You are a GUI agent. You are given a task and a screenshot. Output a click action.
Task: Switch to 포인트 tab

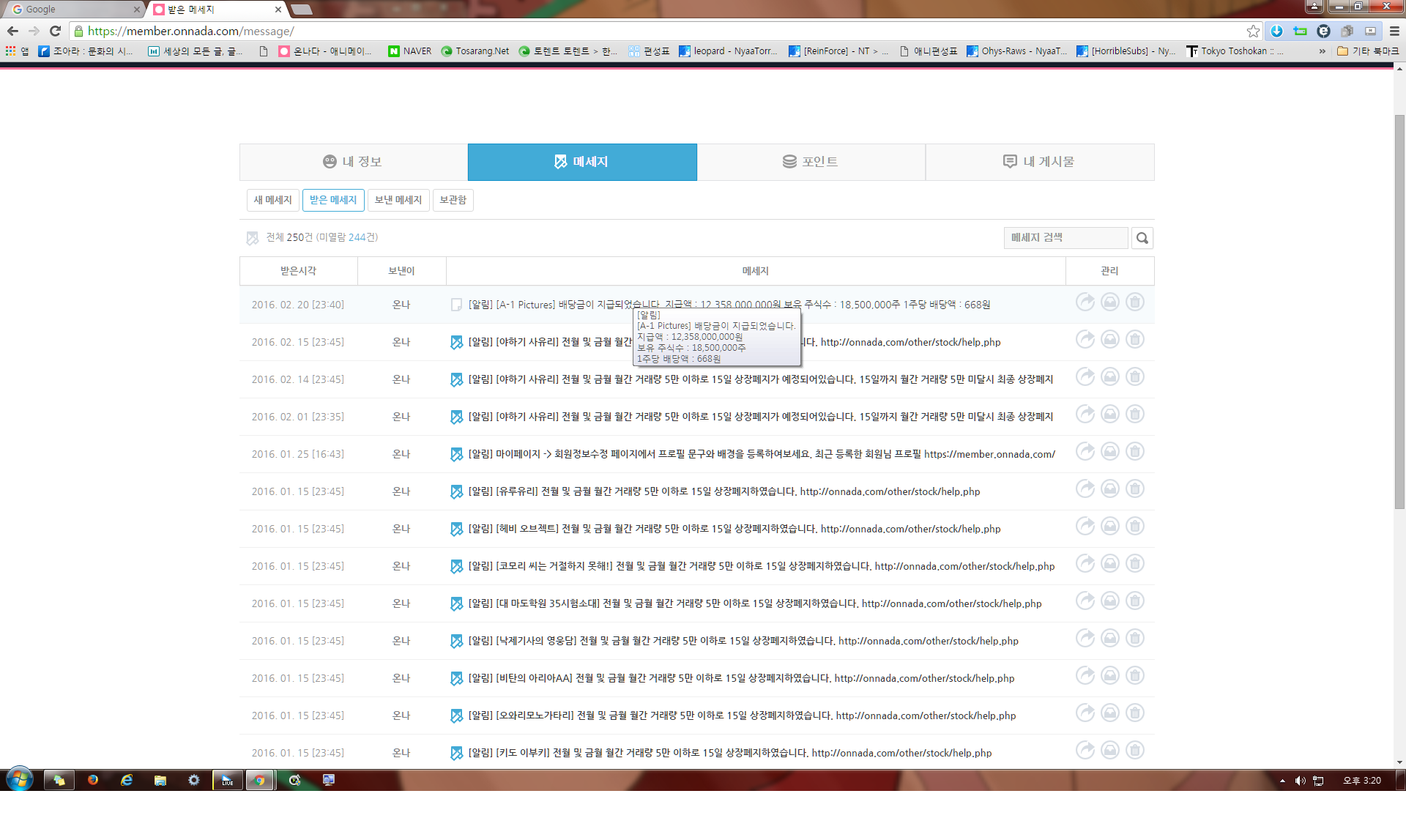811,162
